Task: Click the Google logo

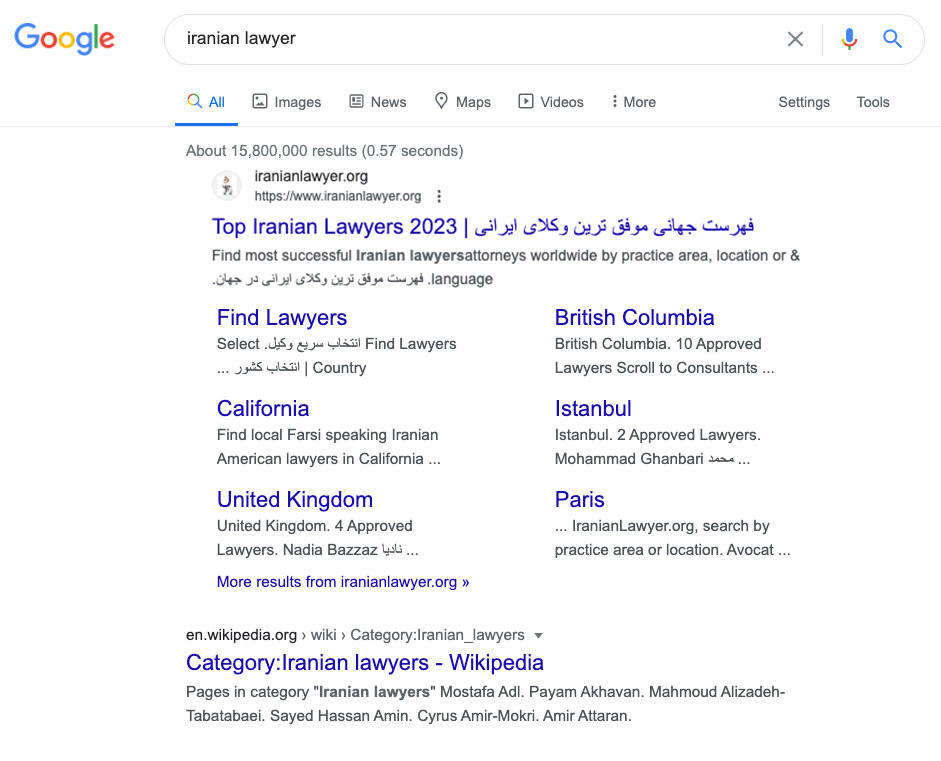Action: point(64,39)
